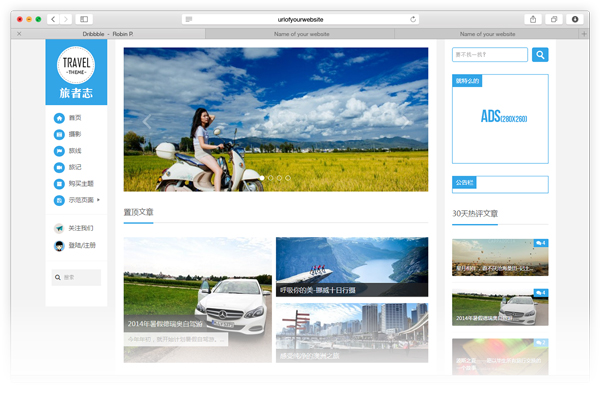This screenshot has width=600, height=393.
Task: Expand the 示范页面 submenu arrow
Action: tap(98, 200)
